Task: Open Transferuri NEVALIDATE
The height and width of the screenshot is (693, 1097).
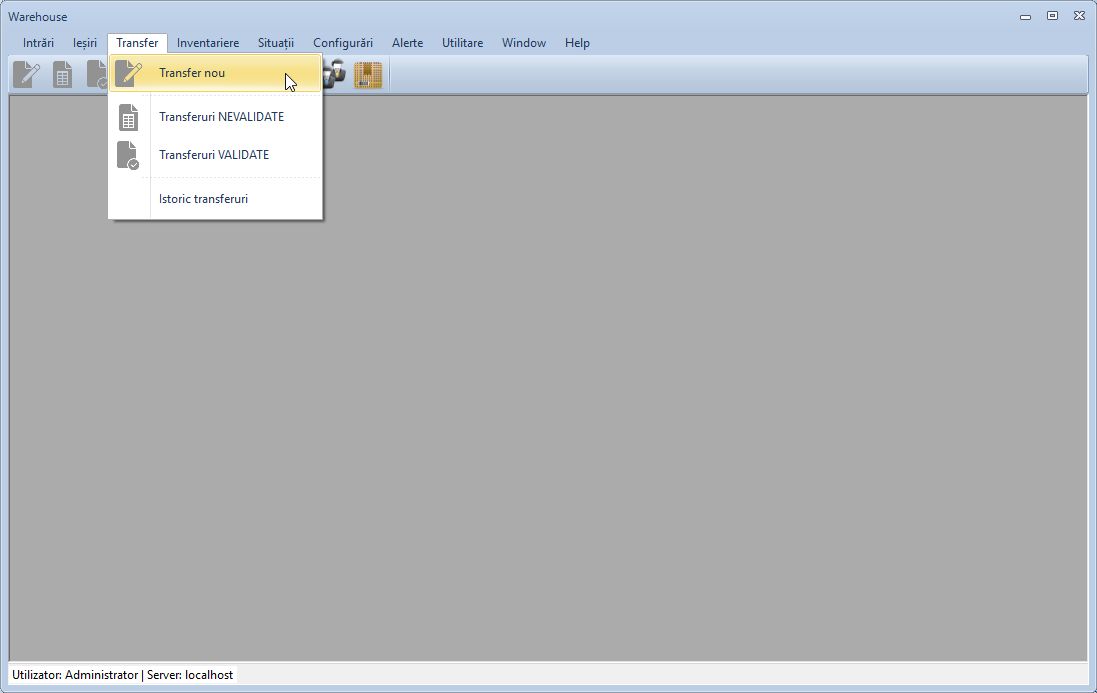Action: pyautogui.click(x=221, y=116)
